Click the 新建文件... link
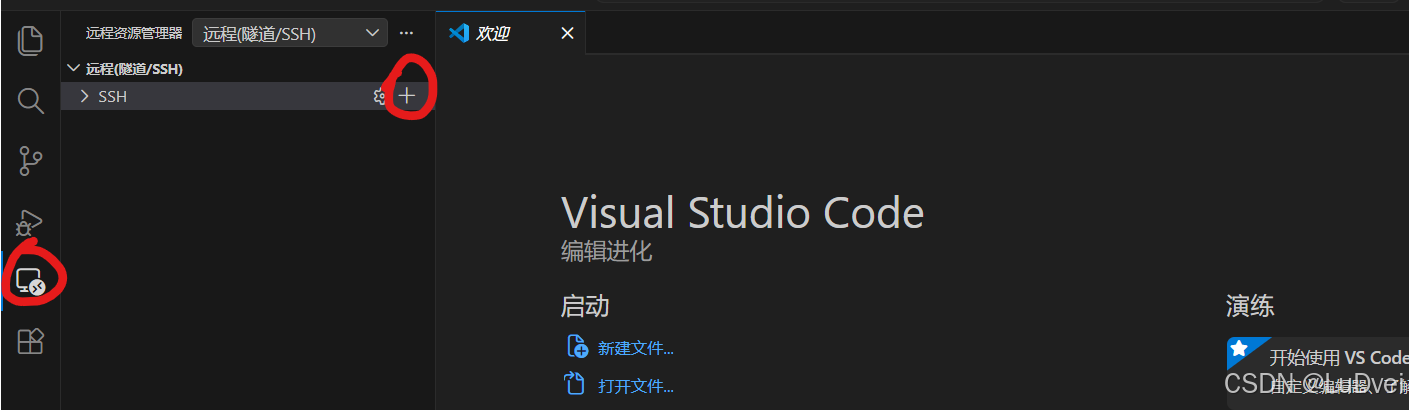The height and width of the screenshot is (410, 1409). click(636, 348)
